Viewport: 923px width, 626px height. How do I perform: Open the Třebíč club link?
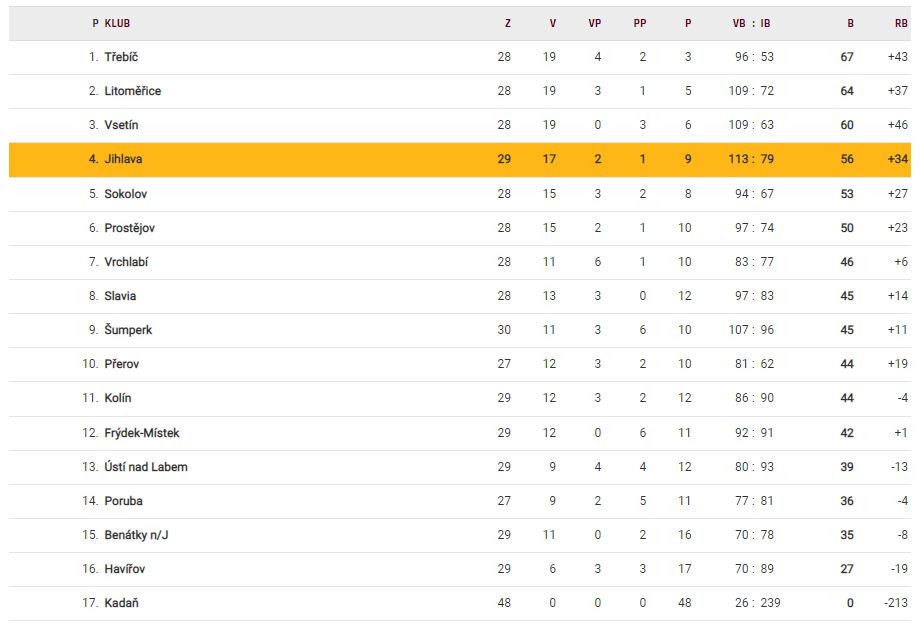121,57
